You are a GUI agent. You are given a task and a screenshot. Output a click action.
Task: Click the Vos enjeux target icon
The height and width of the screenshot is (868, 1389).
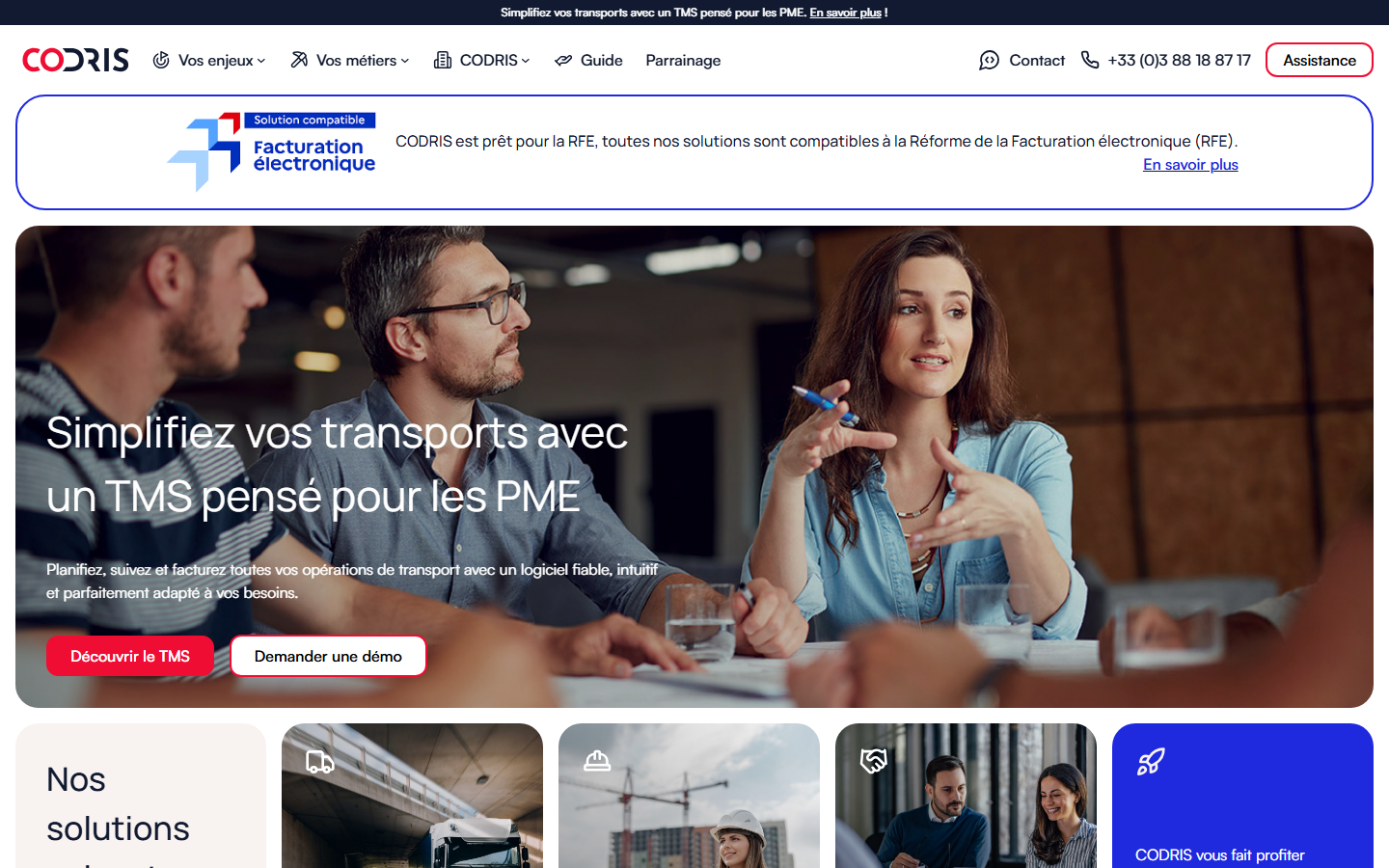161,60
